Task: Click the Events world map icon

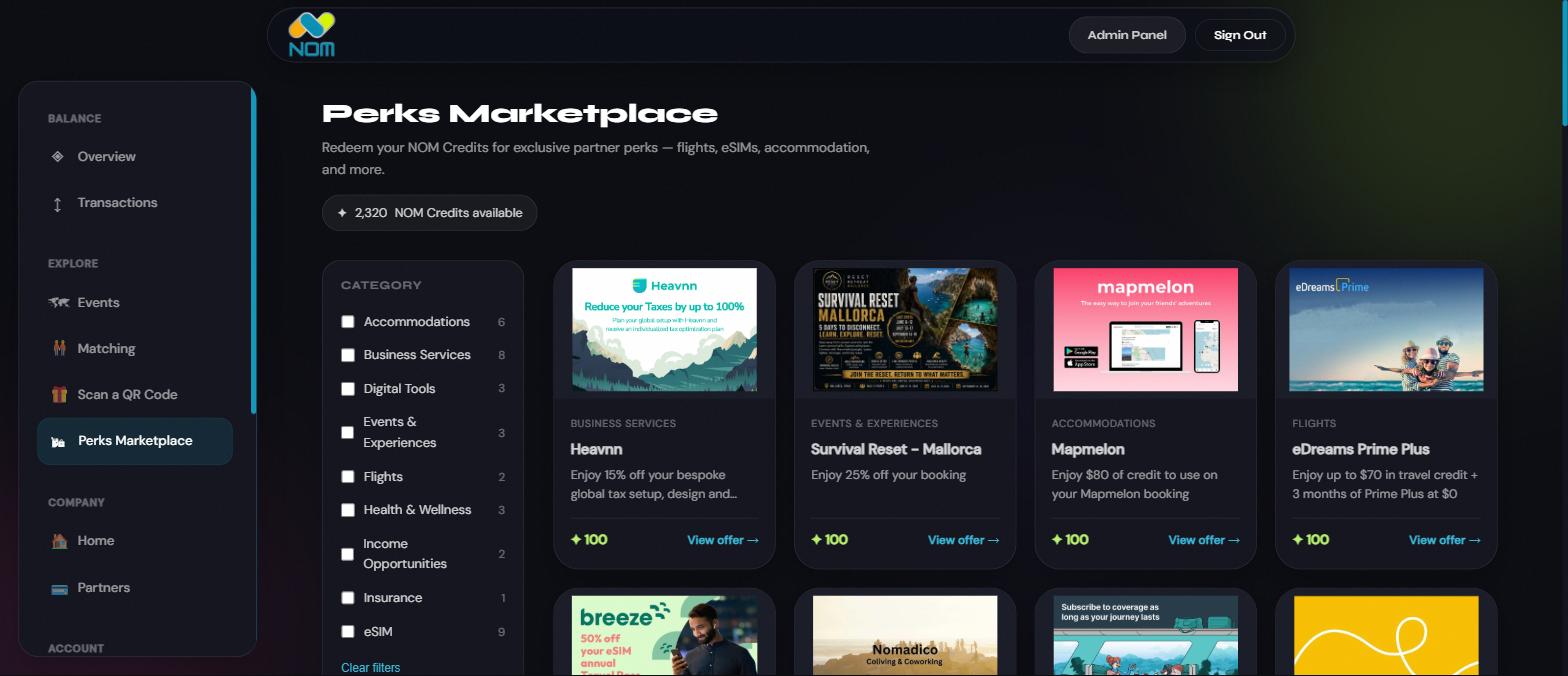Action: [59, 302]
